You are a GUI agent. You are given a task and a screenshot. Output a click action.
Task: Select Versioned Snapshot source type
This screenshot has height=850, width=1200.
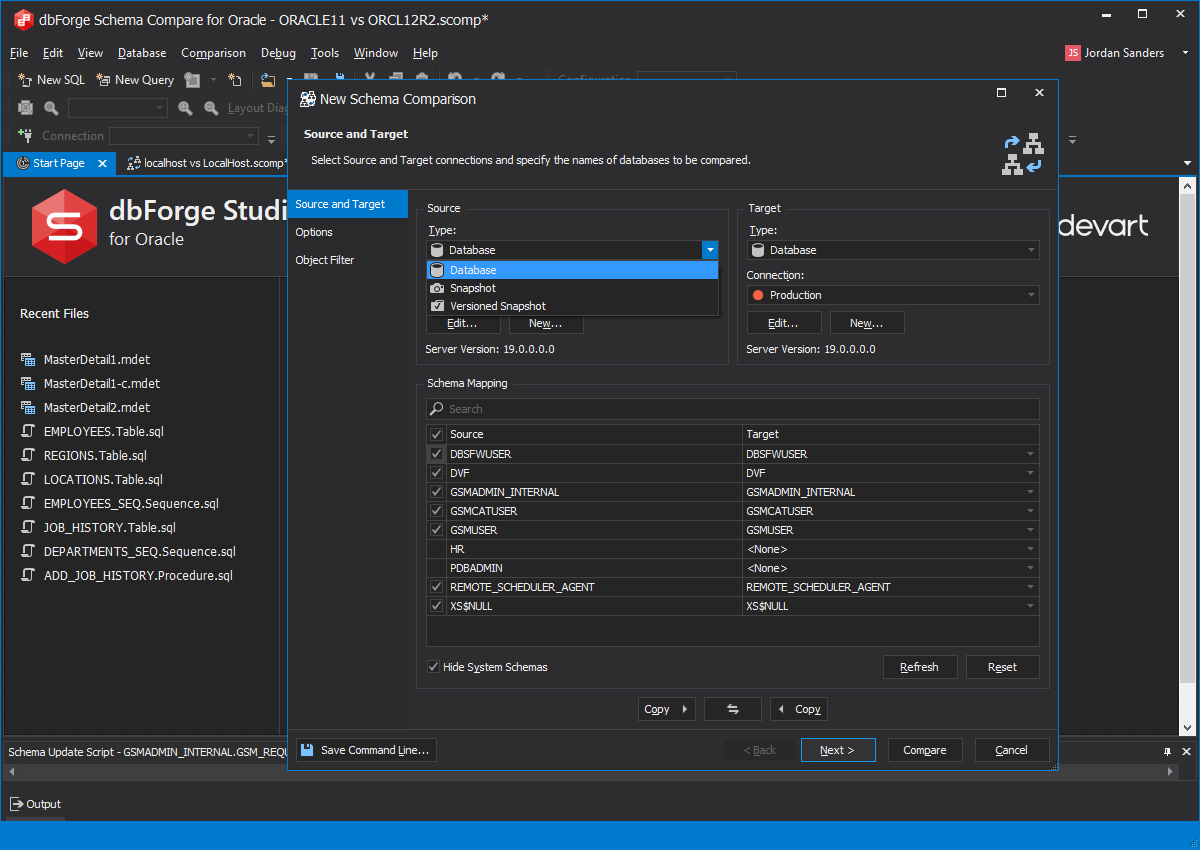point(497,306)
